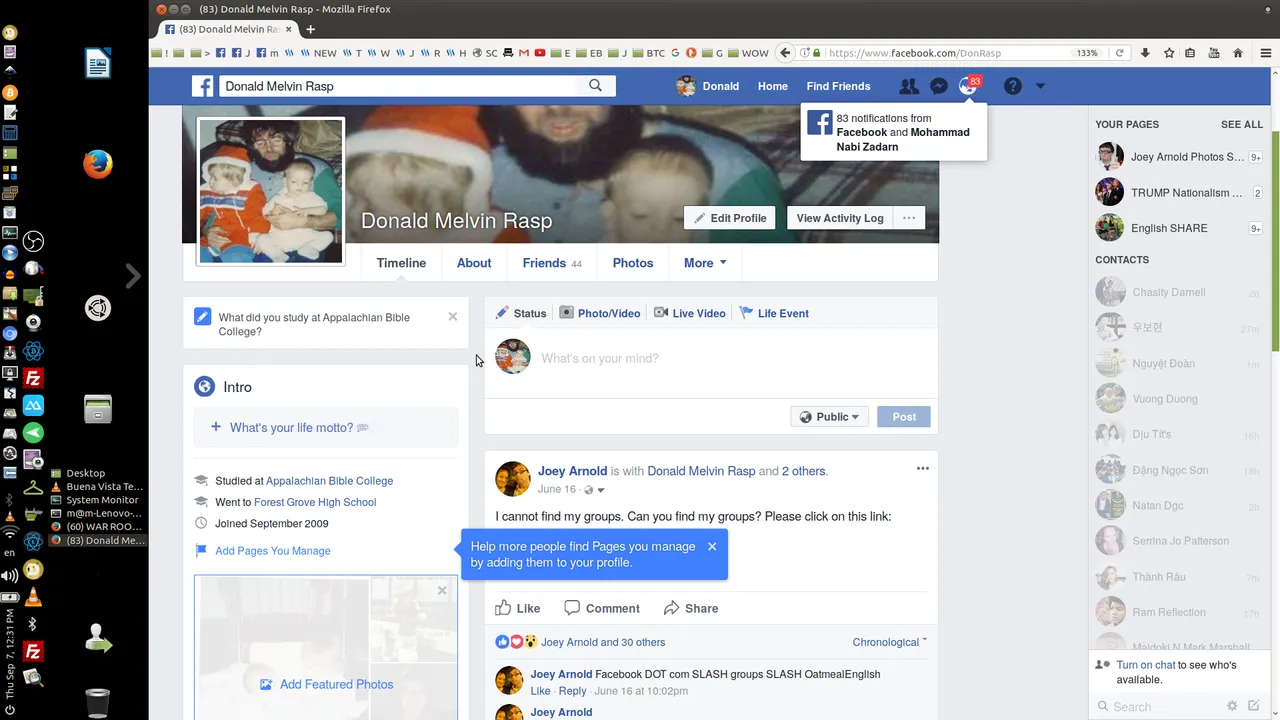
Task: Open the Friends 44 tab
Action: coord(552,263)
